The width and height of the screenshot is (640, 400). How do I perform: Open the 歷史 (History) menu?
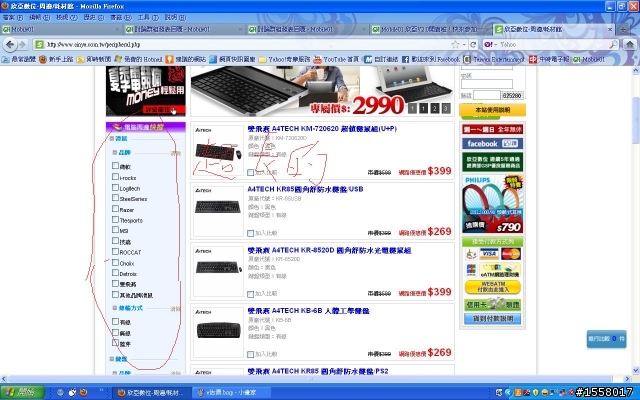tap(93, 18)
